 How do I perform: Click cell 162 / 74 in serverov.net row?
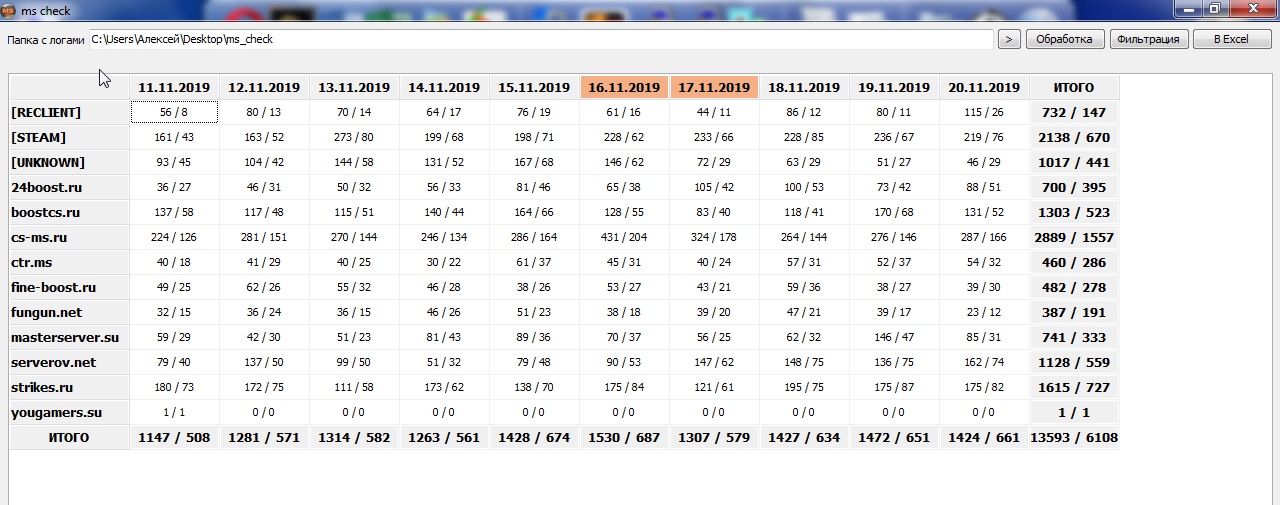point(984,362)
